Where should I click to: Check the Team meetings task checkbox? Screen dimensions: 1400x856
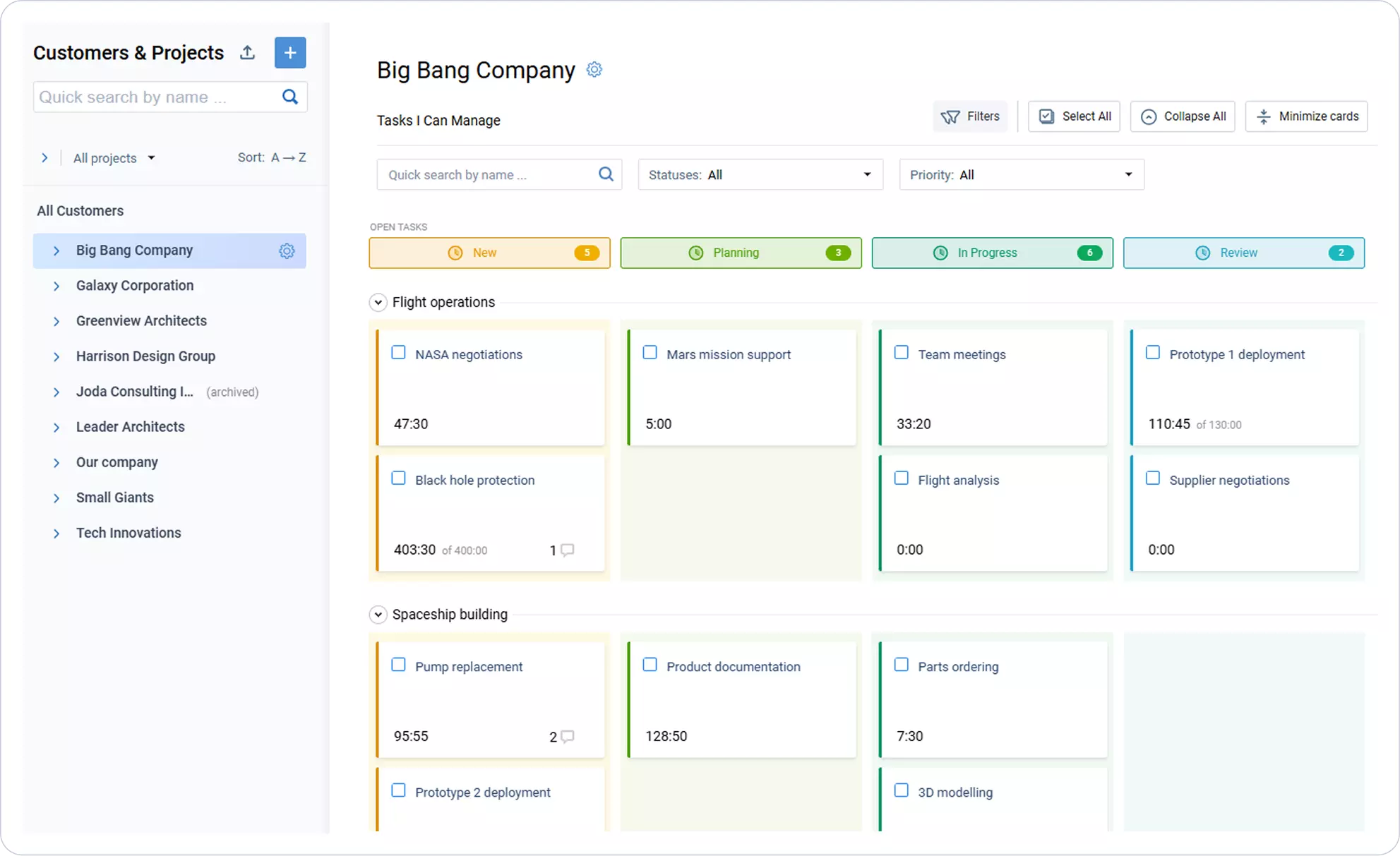click(x=902, y=351)
